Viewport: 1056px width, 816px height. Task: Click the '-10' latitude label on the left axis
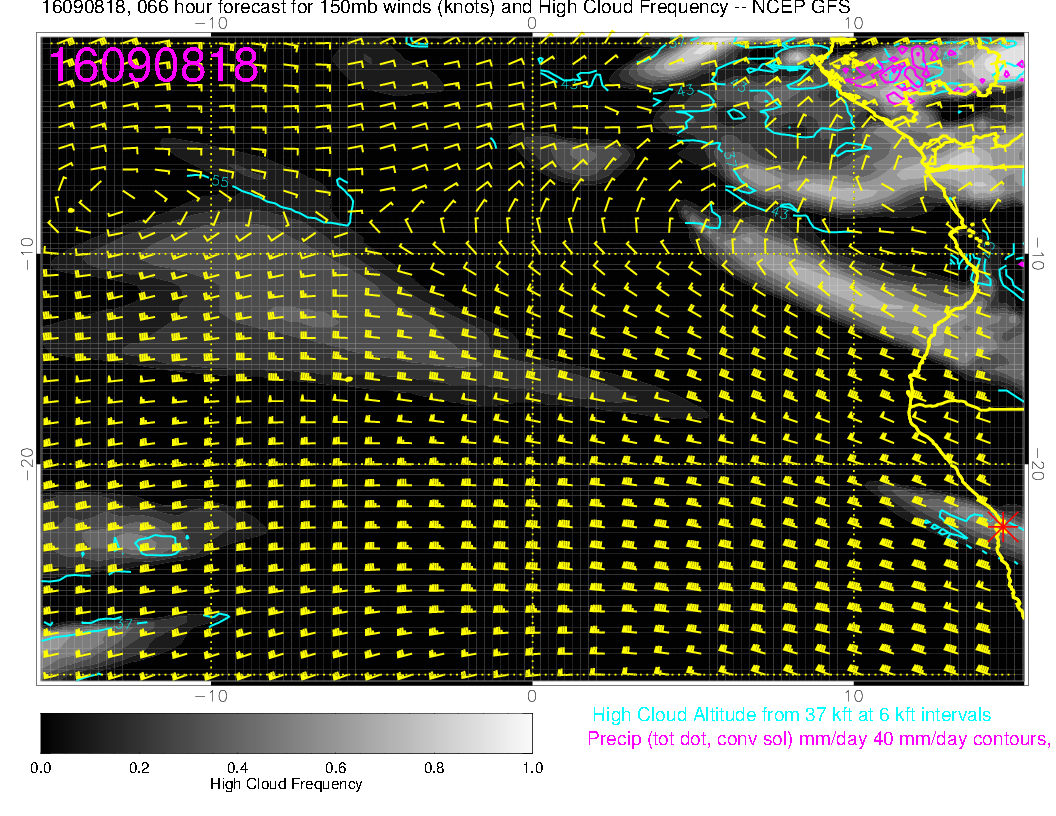pos(27,254)
